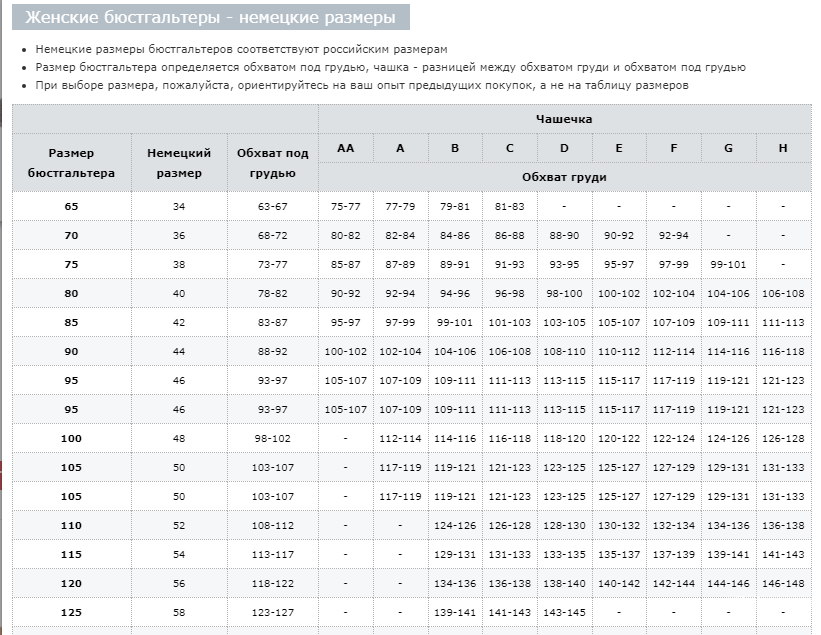Click bra size 125 row label
The image size is (821, 635).
(71, 612)
